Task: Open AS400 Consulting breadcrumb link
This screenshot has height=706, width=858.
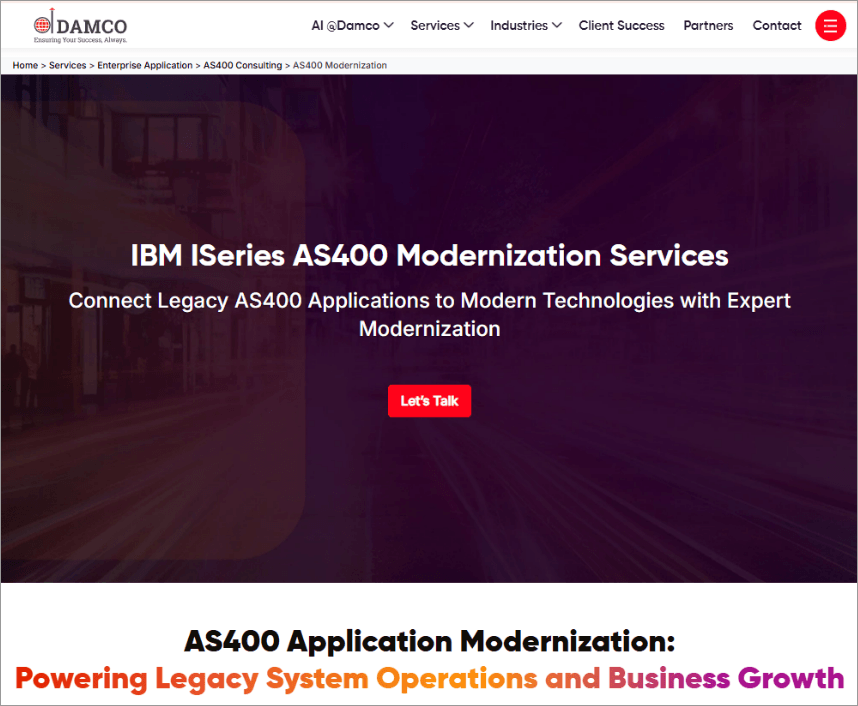Action: point(242,65)
